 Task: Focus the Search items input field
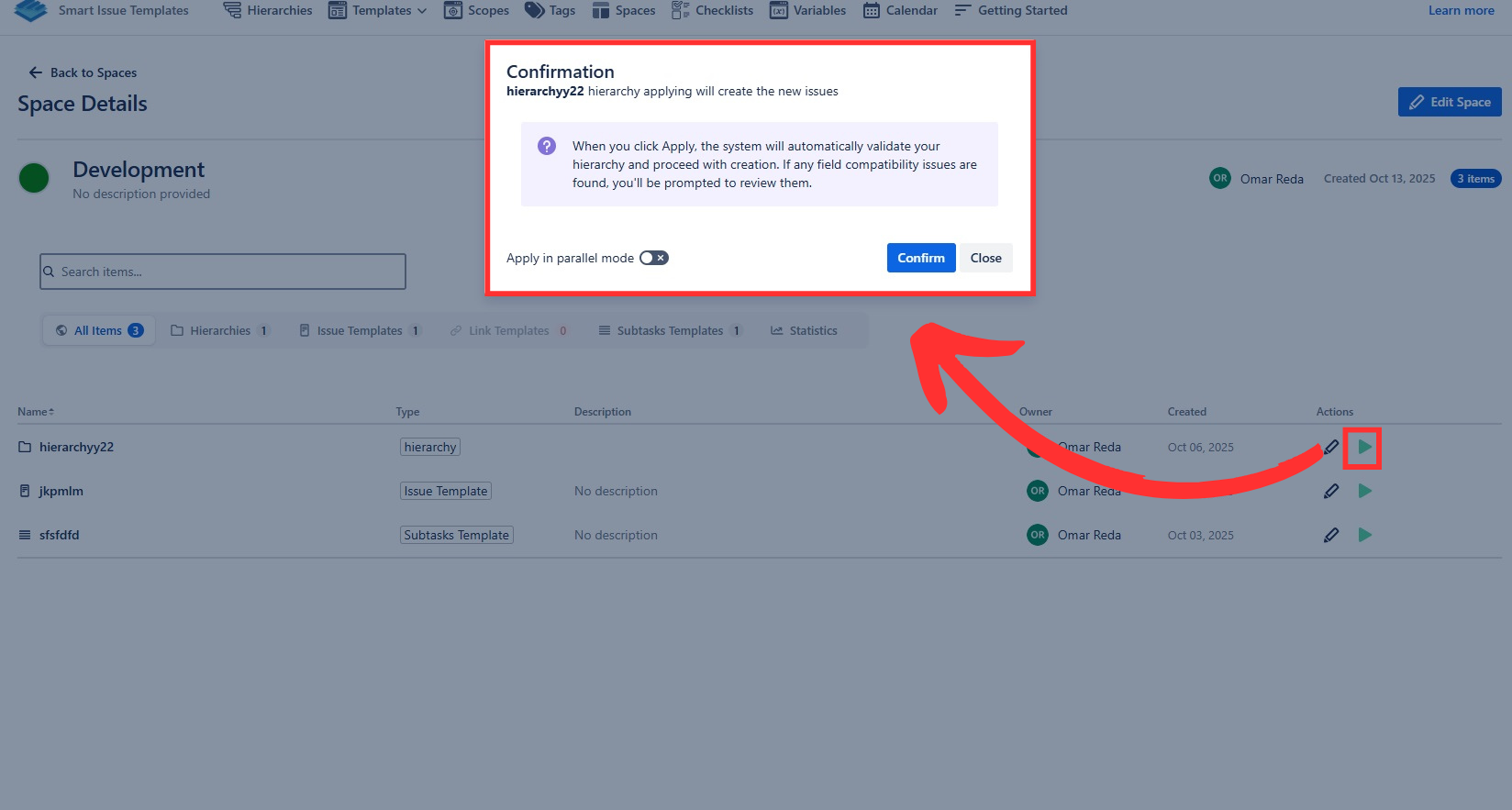(x=223, y=272)
